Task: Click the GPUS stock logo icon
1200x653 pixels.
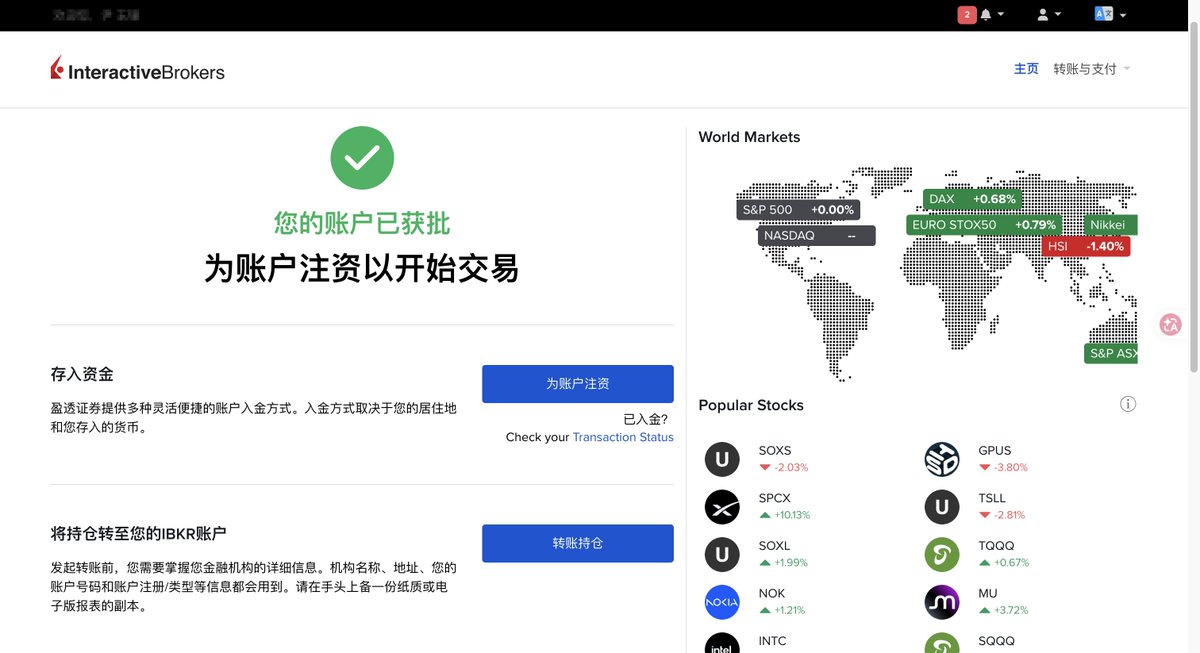Action: [942, 459]
